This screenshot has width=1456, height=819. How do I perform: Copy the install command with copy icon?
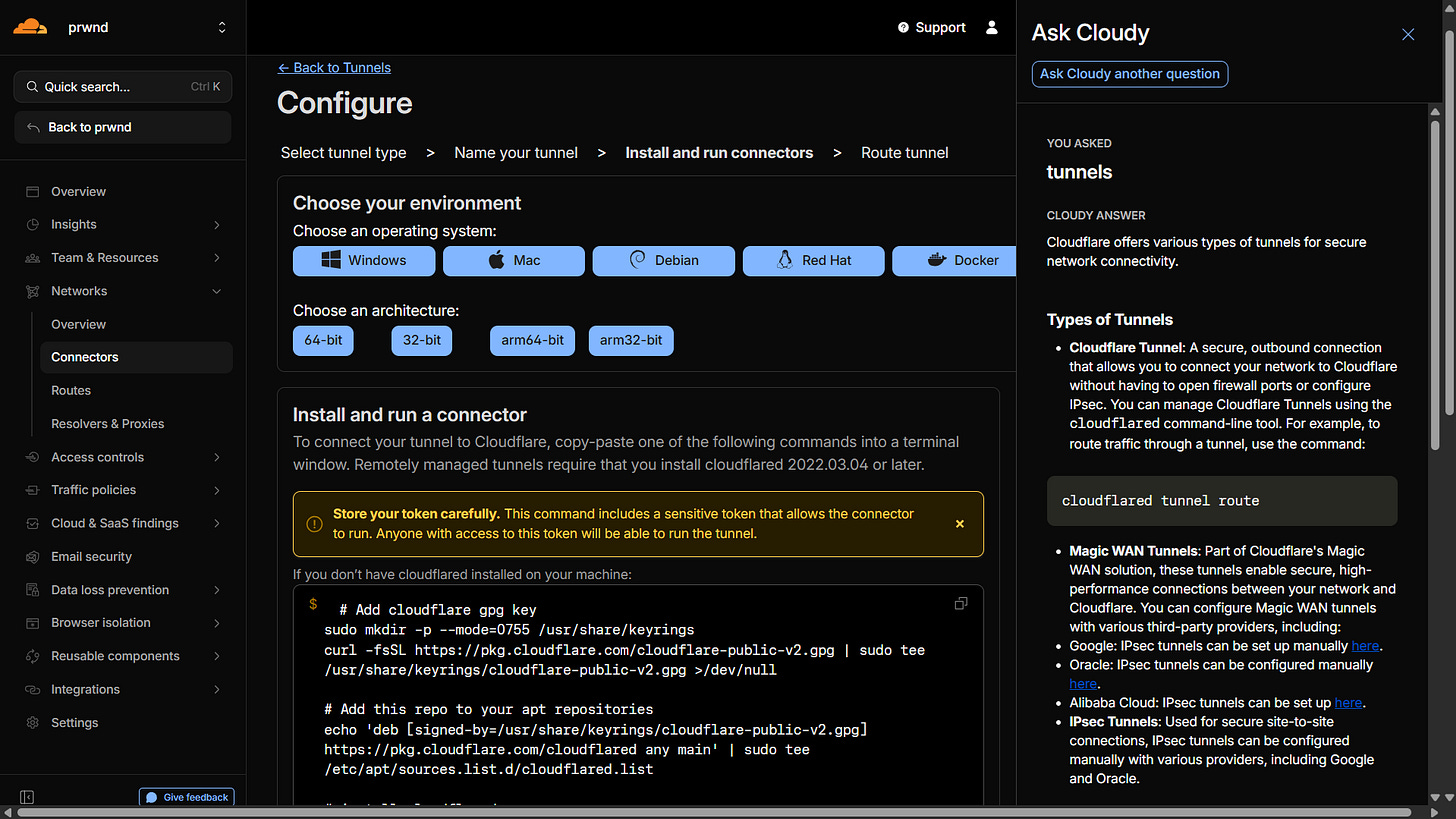961,603
